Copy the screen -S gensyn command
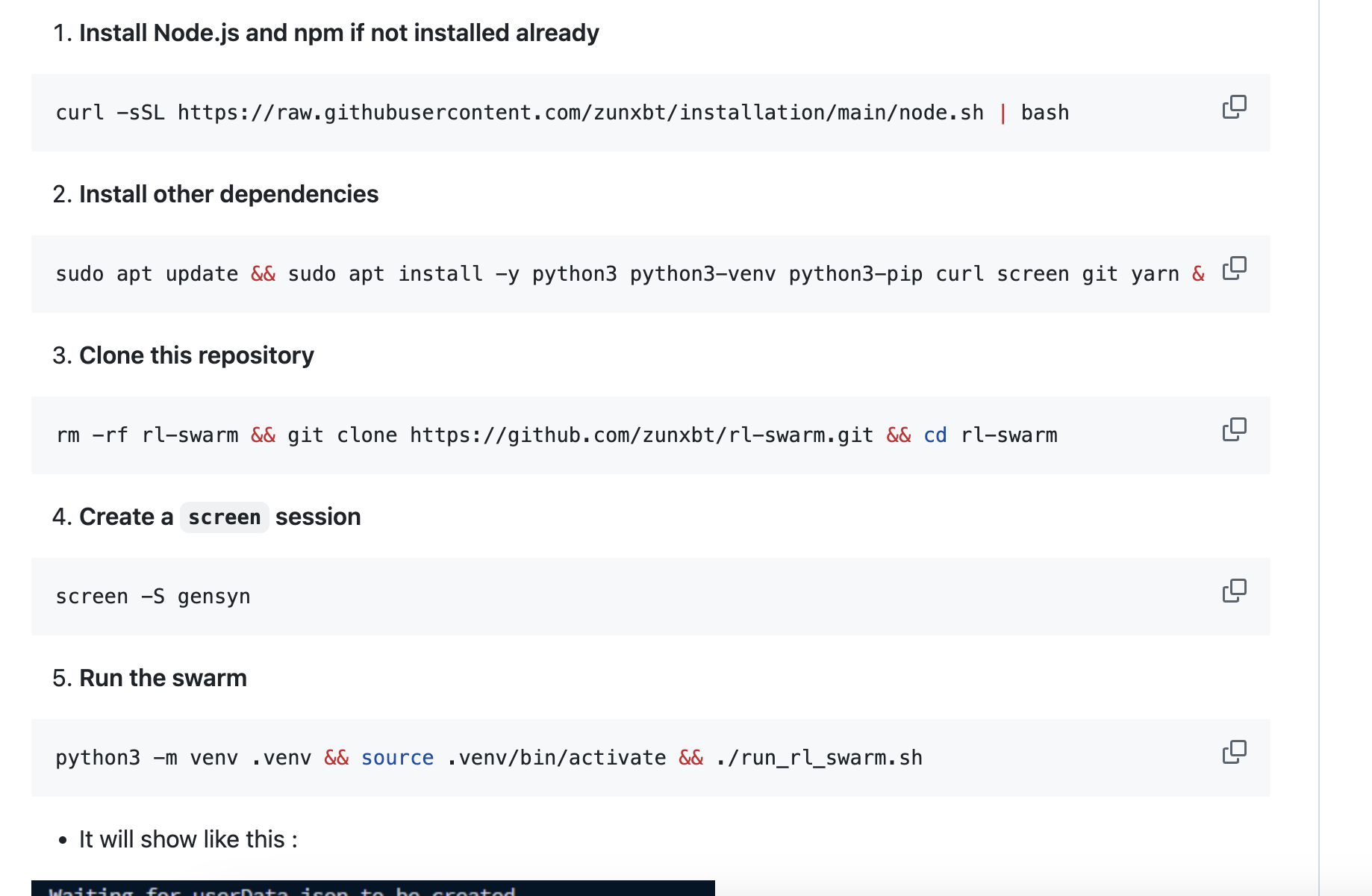The height and width of the screenshot is (896, 1372). (x=1234, y=591)
